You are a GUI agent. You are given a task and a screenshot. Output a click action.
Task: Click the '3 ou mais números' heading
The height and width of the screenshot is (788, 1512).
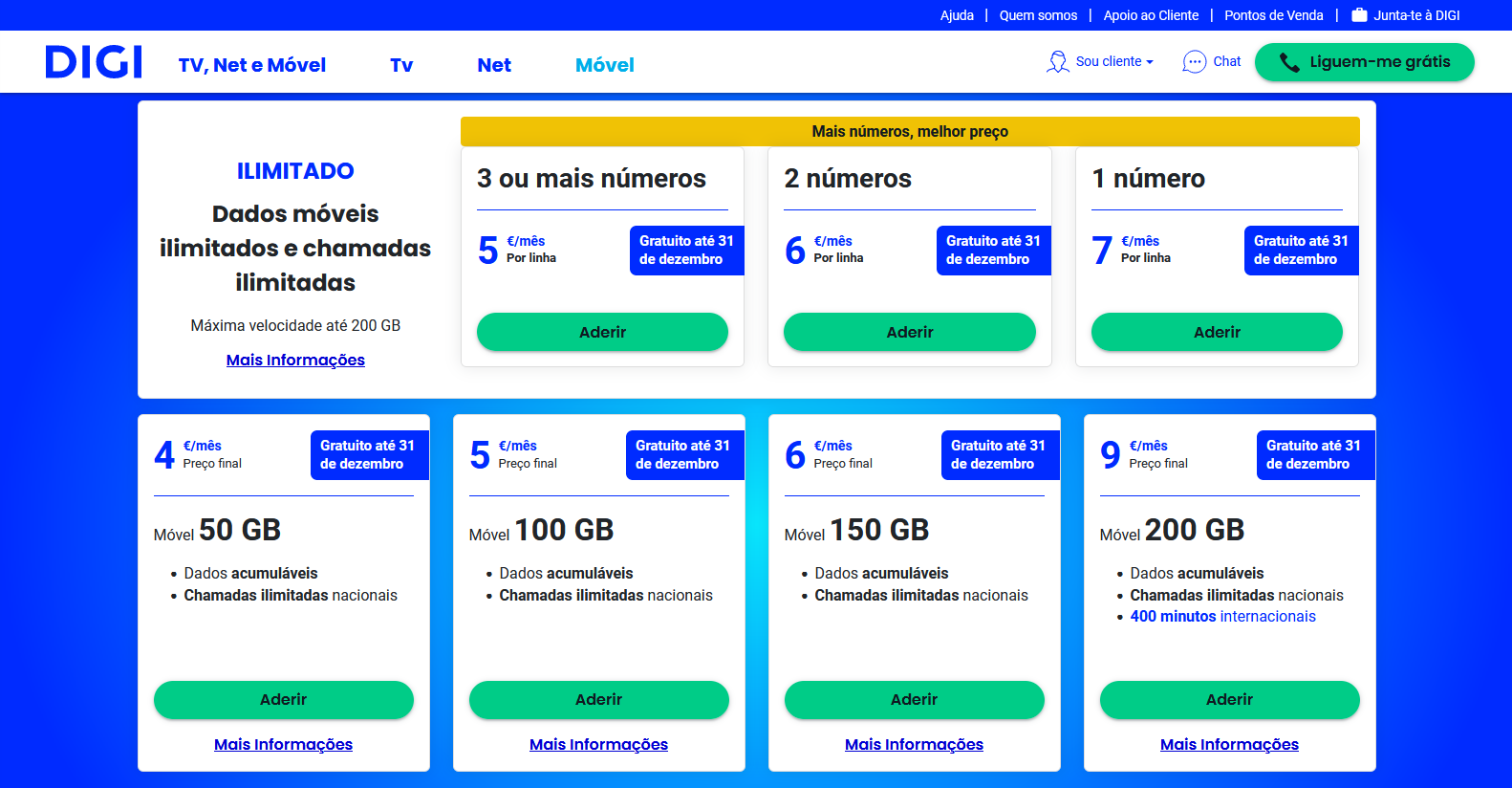[x=592, y=179]
